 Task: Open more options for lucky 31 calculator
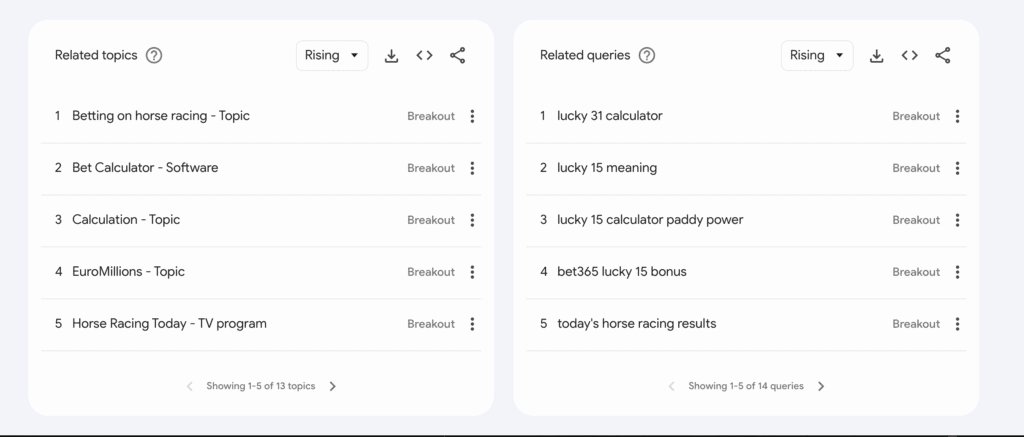point(957,116)
